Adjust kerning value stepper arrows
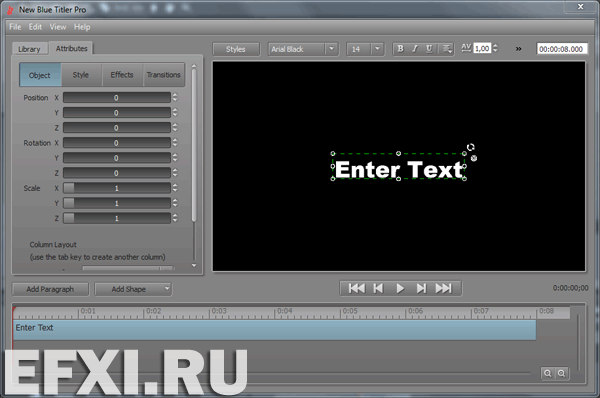Image resolution: width=600 pixels, height=398 pixels. point(496,48)
